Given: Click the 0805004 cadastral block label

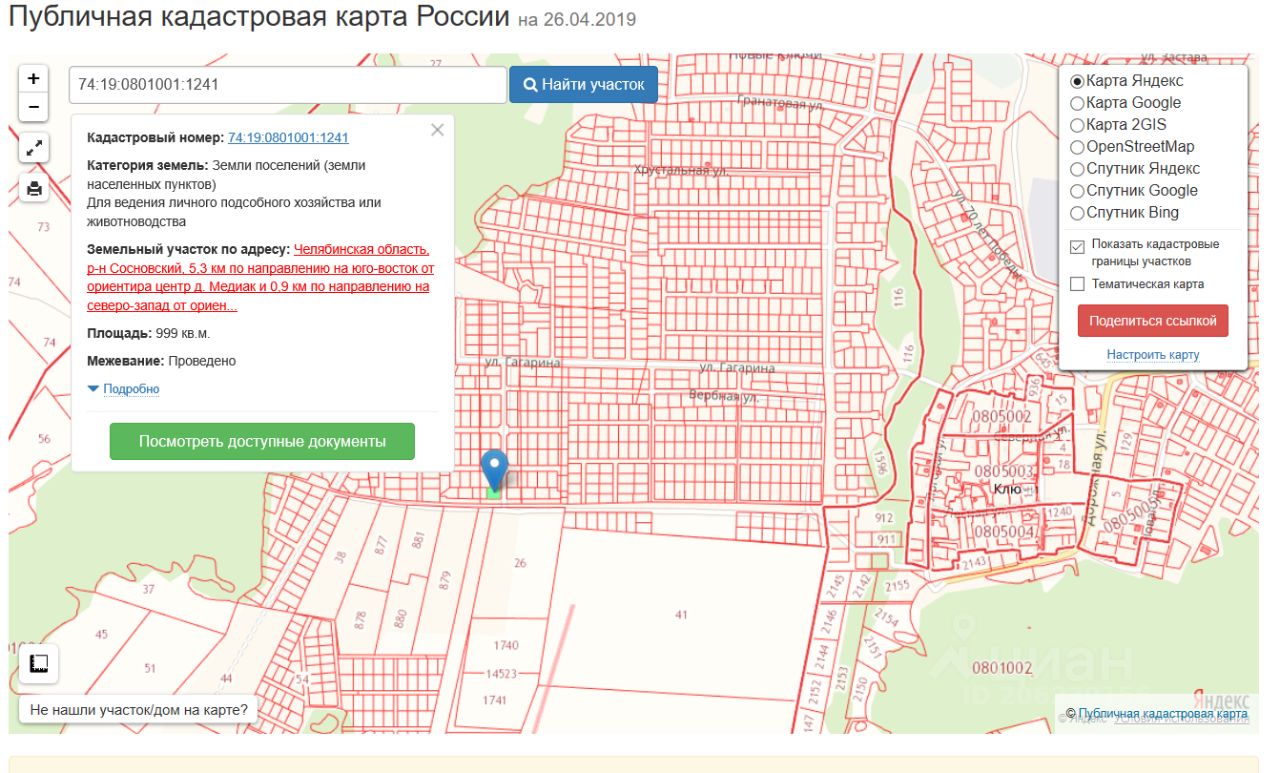Looking at the screenshot, I should click(x=1004, y=531).
